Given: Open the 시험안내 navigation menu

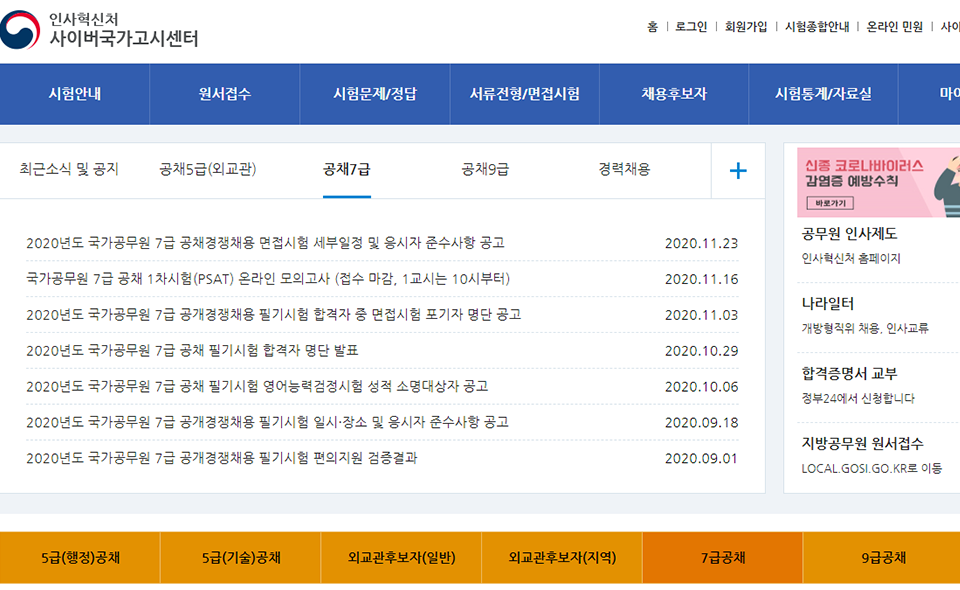Looking at the screenshot, I should (x=74, y=94).
